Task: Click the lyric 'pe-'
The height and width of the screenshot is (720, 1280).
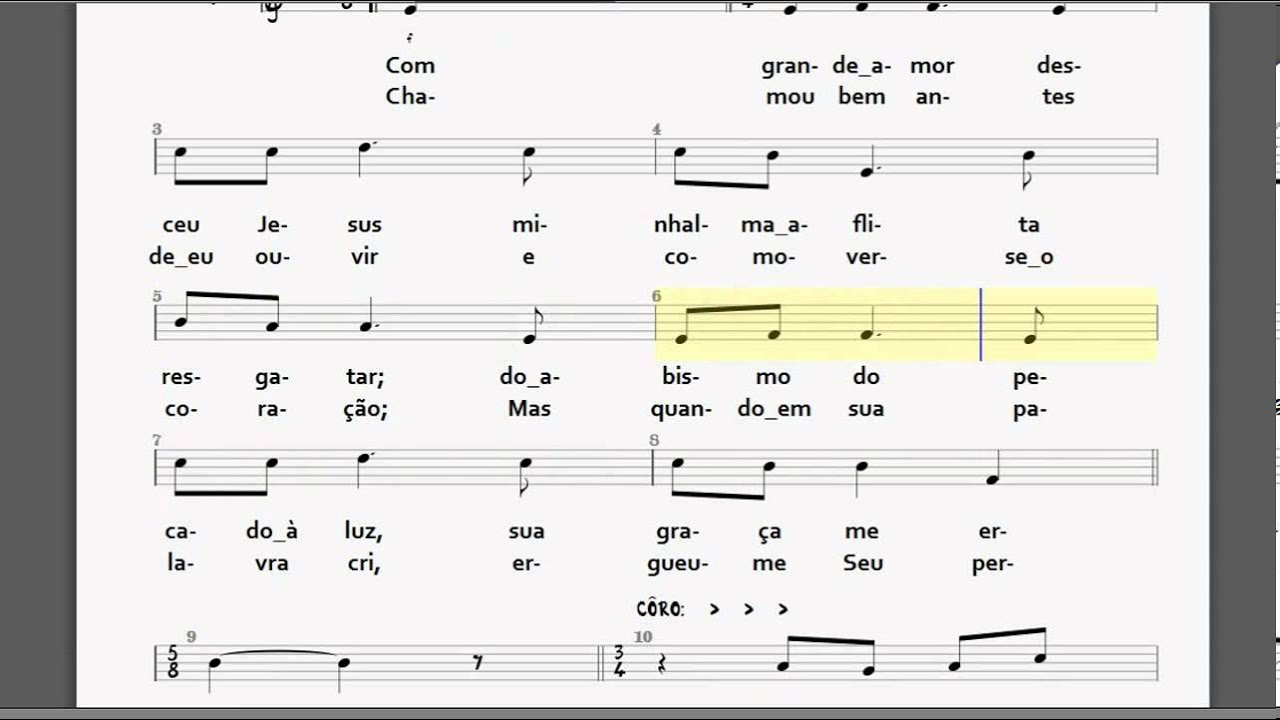Action: pyautogui.click(x=1029, y=378)
